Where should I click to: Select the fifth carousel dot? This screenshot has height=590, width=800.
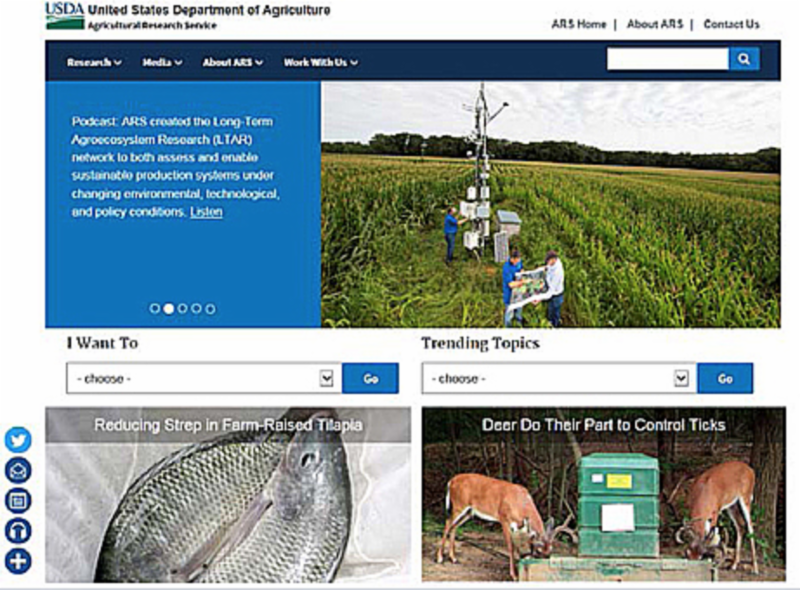coord(210,308)
